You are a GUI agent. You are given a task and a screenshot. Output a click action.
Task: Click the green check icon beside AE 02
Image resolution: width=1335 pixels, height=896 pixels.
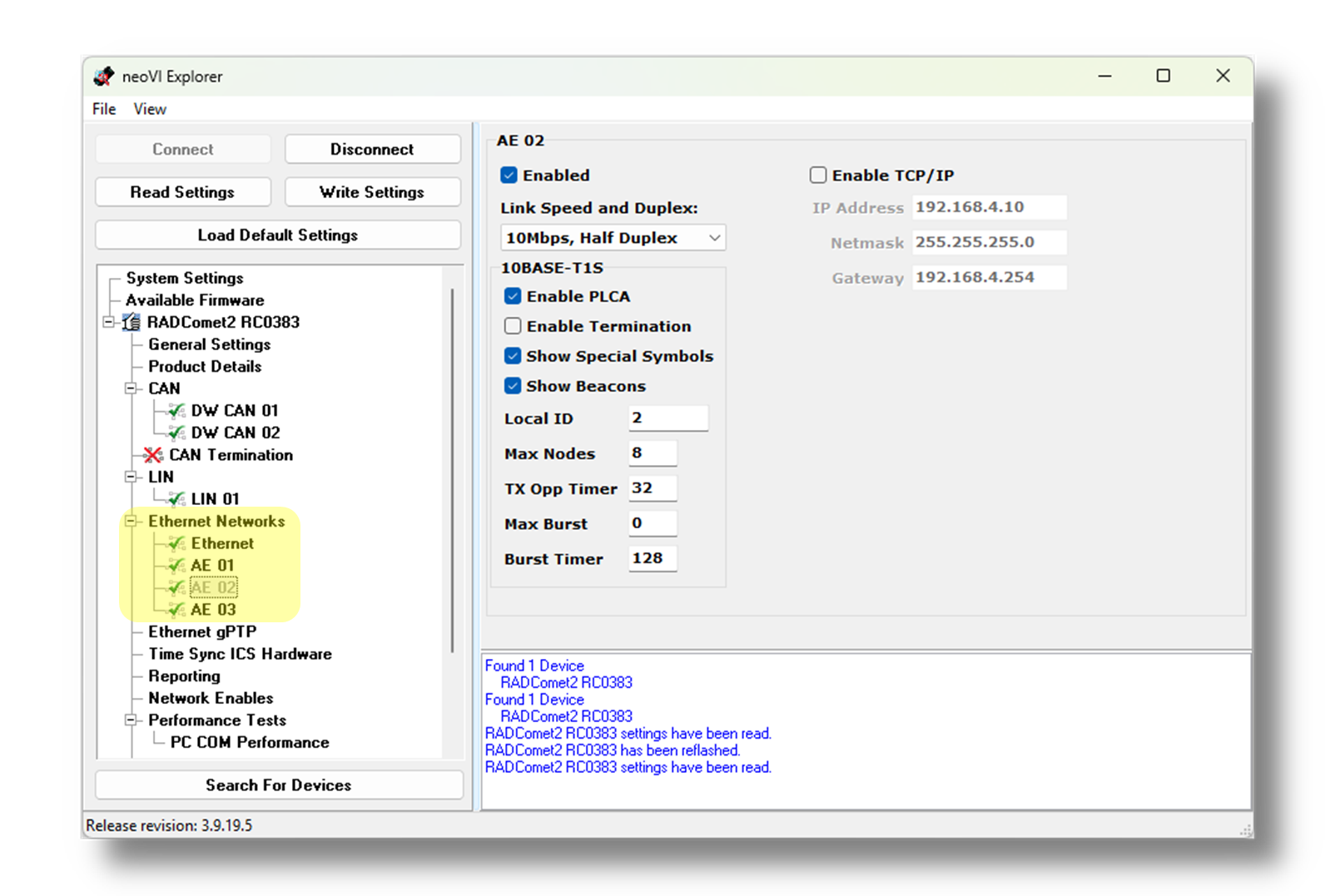click(x=176, y=587)
